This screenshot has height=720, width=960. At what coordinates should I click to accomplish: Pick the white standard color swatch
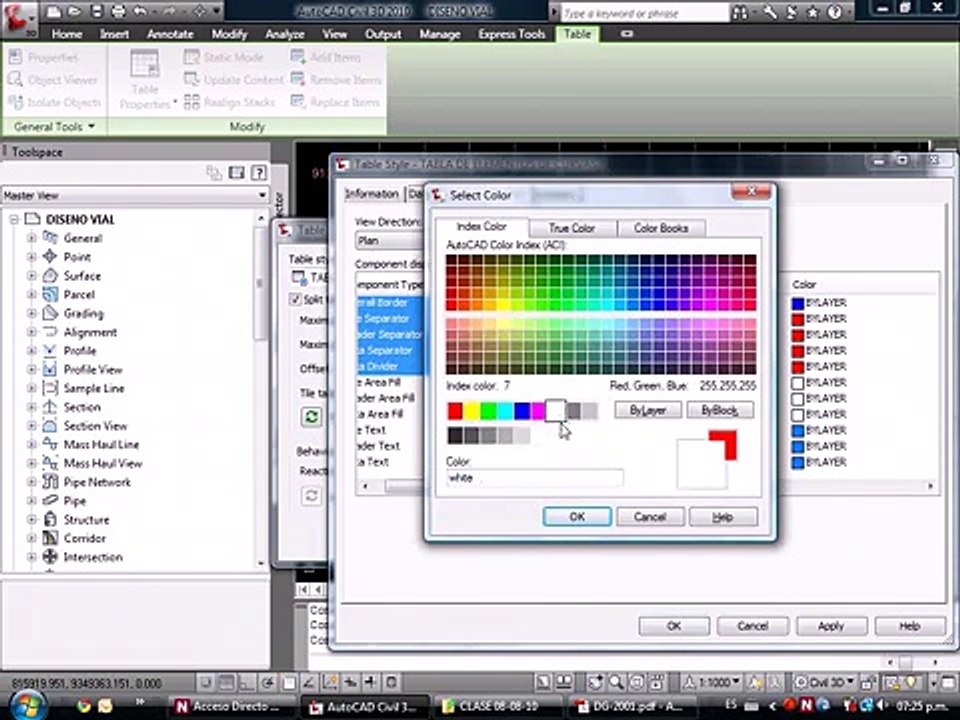pos(555,411)
